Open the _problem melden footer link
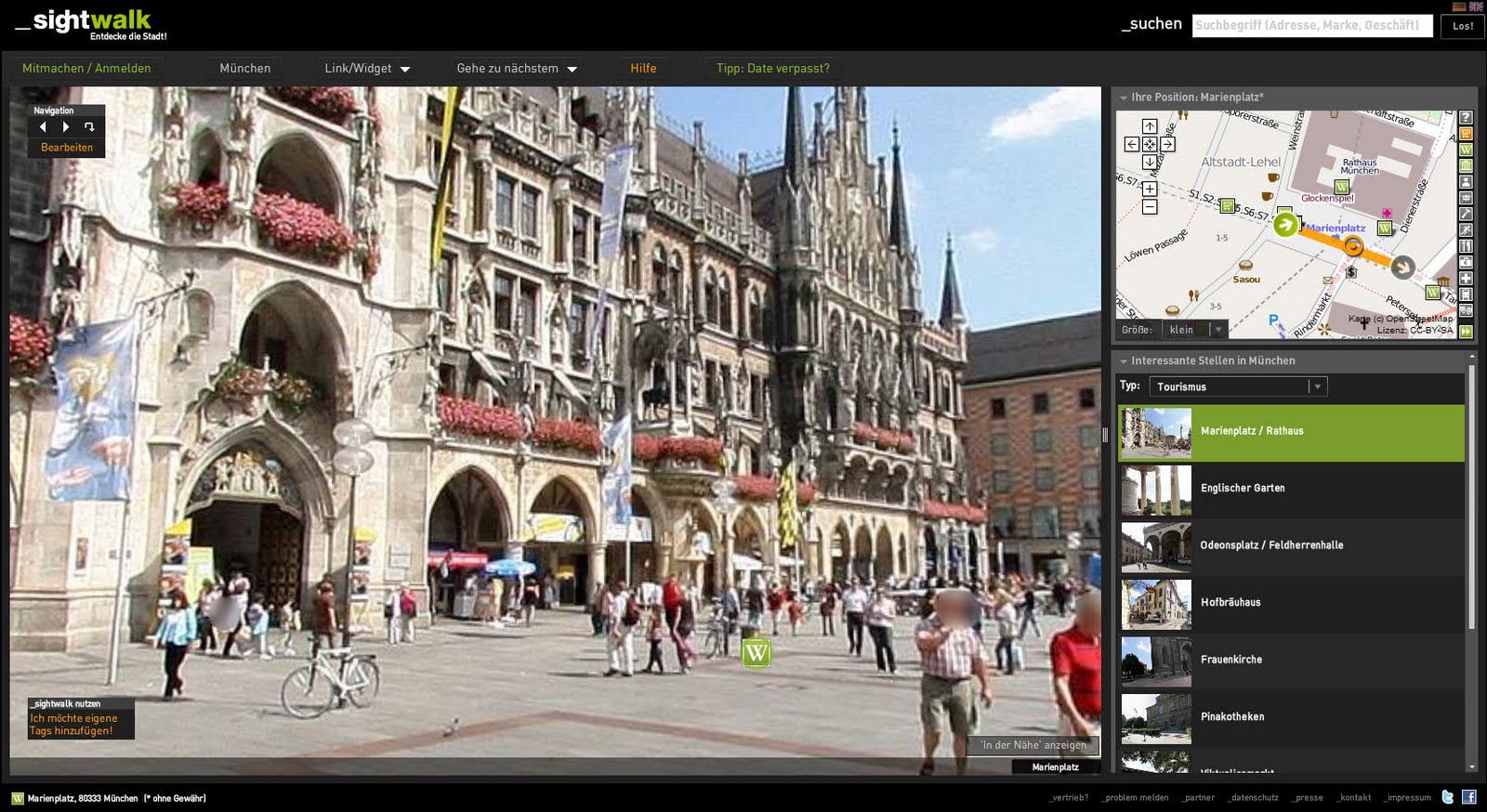Viewport: 1487px width, 812px height. [x=1135, y=798]
